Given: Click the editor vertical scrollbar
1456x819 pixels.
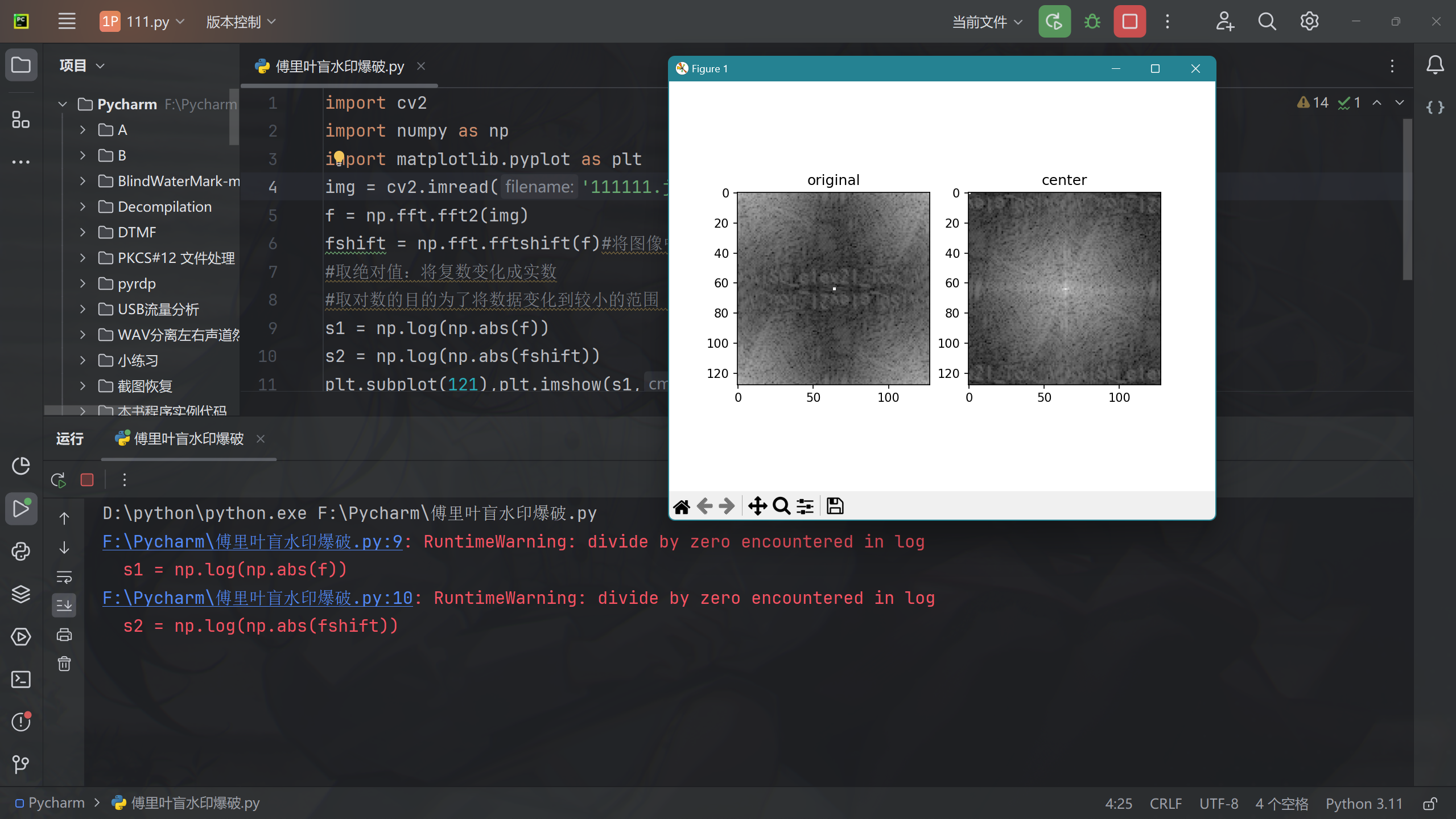Looking at the screenshot, I should coord(1408,199).
